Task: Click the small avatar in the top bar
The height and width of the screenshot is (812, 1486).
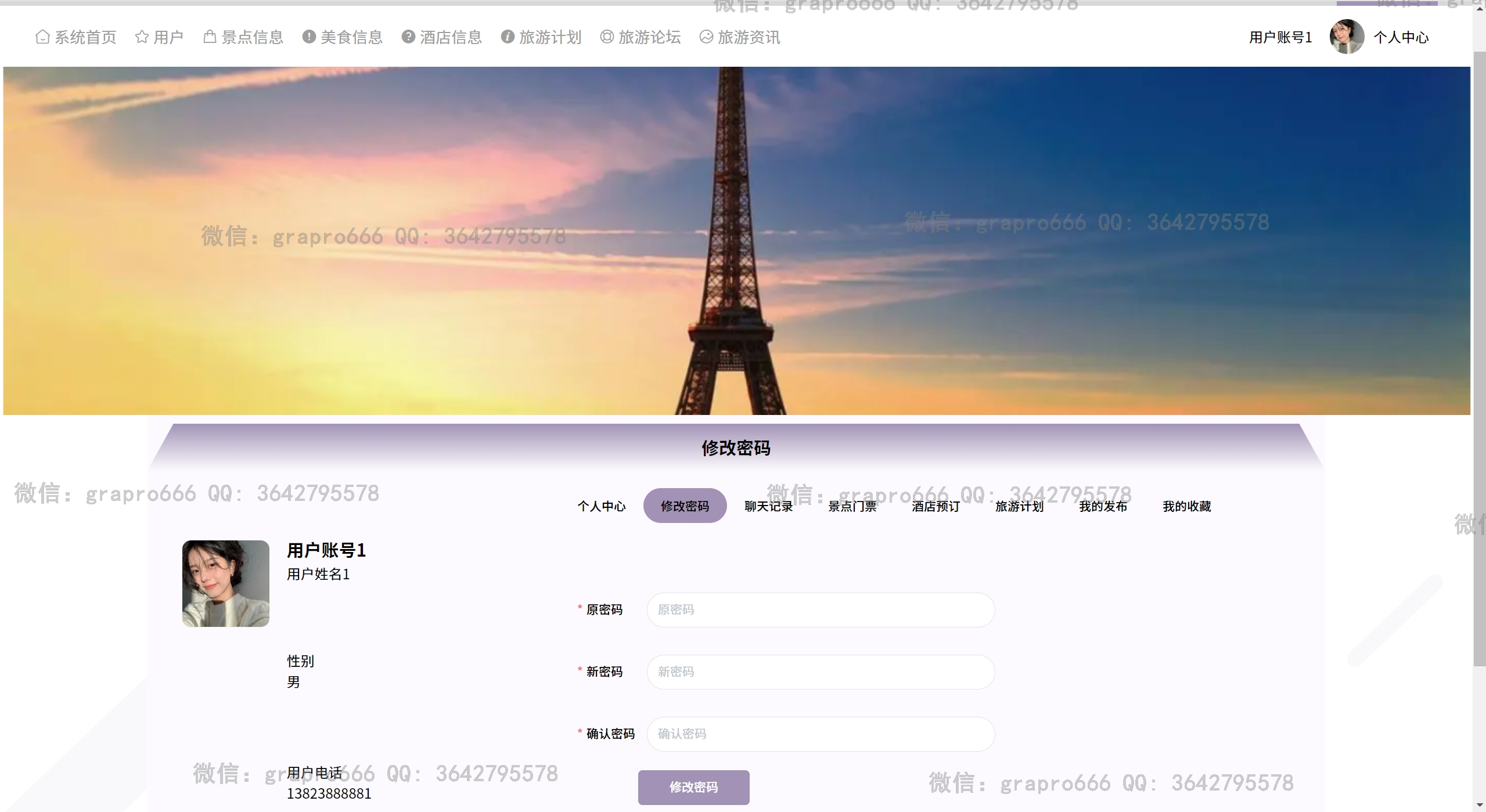Action: click(x=1346, y=37)
